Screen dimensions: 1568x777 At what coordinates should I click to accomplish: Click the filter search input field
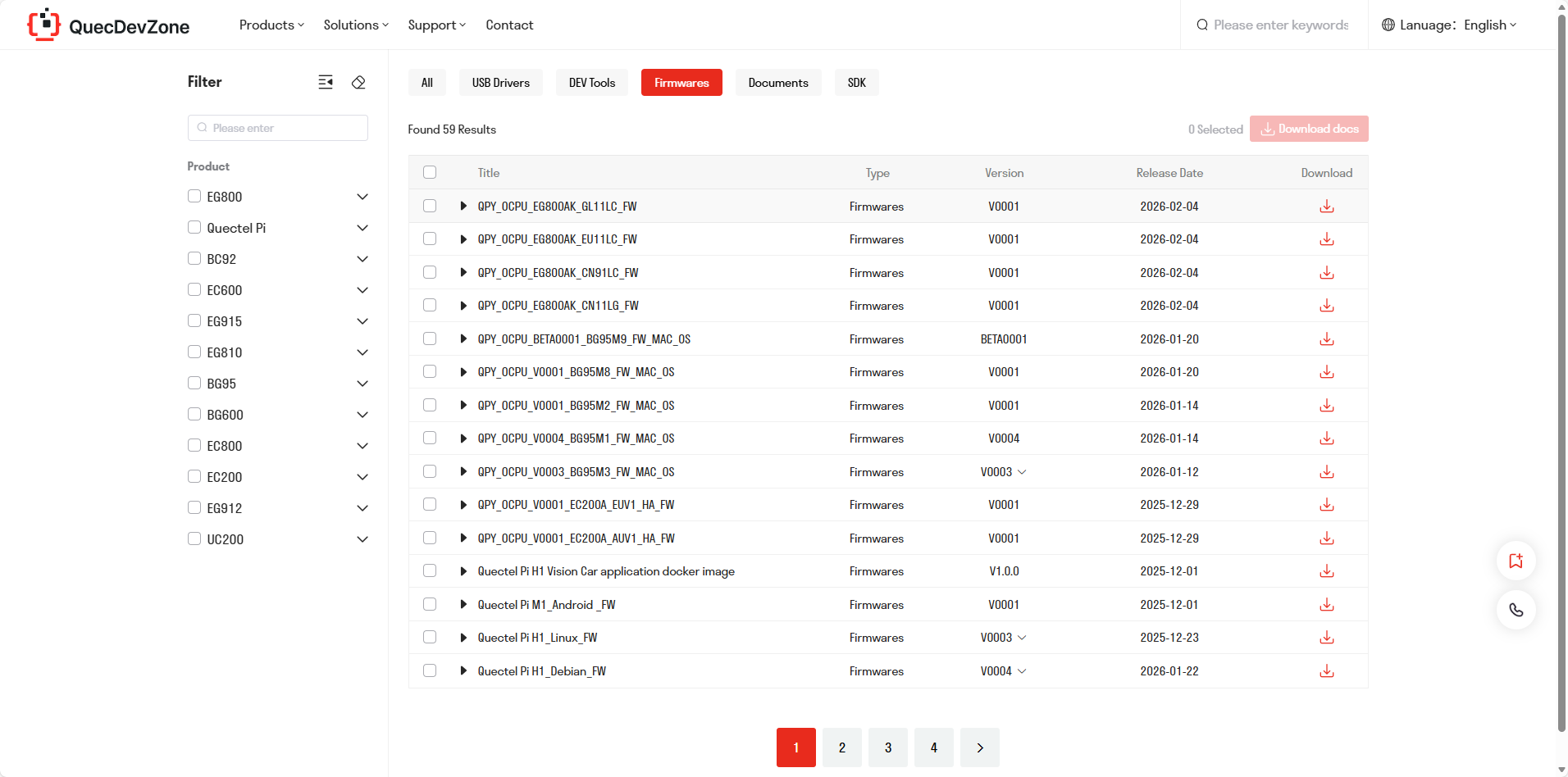[279, 128]
